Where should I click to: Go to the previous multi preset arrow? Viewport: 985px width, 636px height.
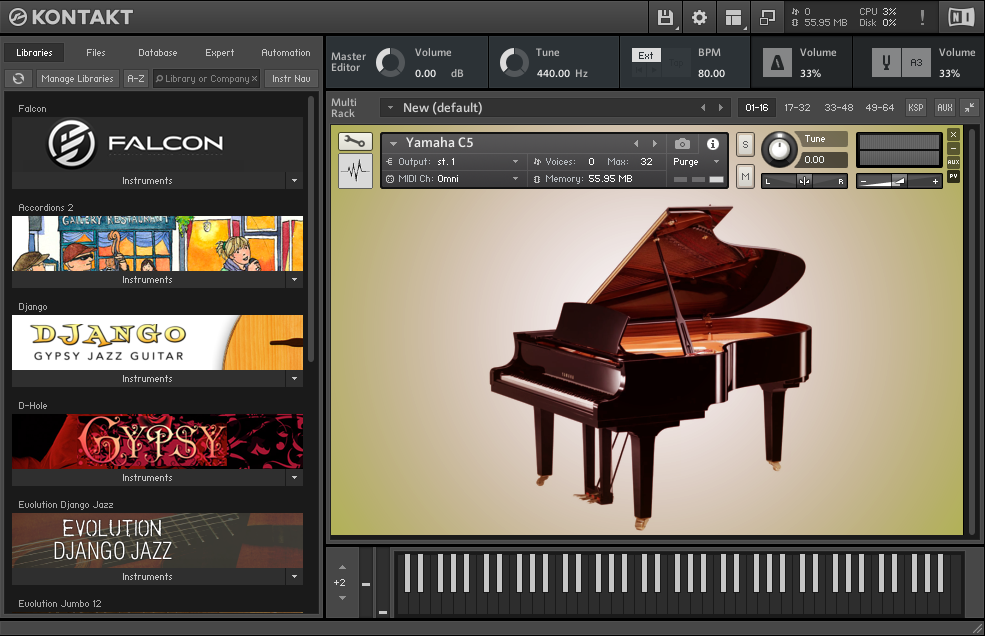tap(703, 107)
